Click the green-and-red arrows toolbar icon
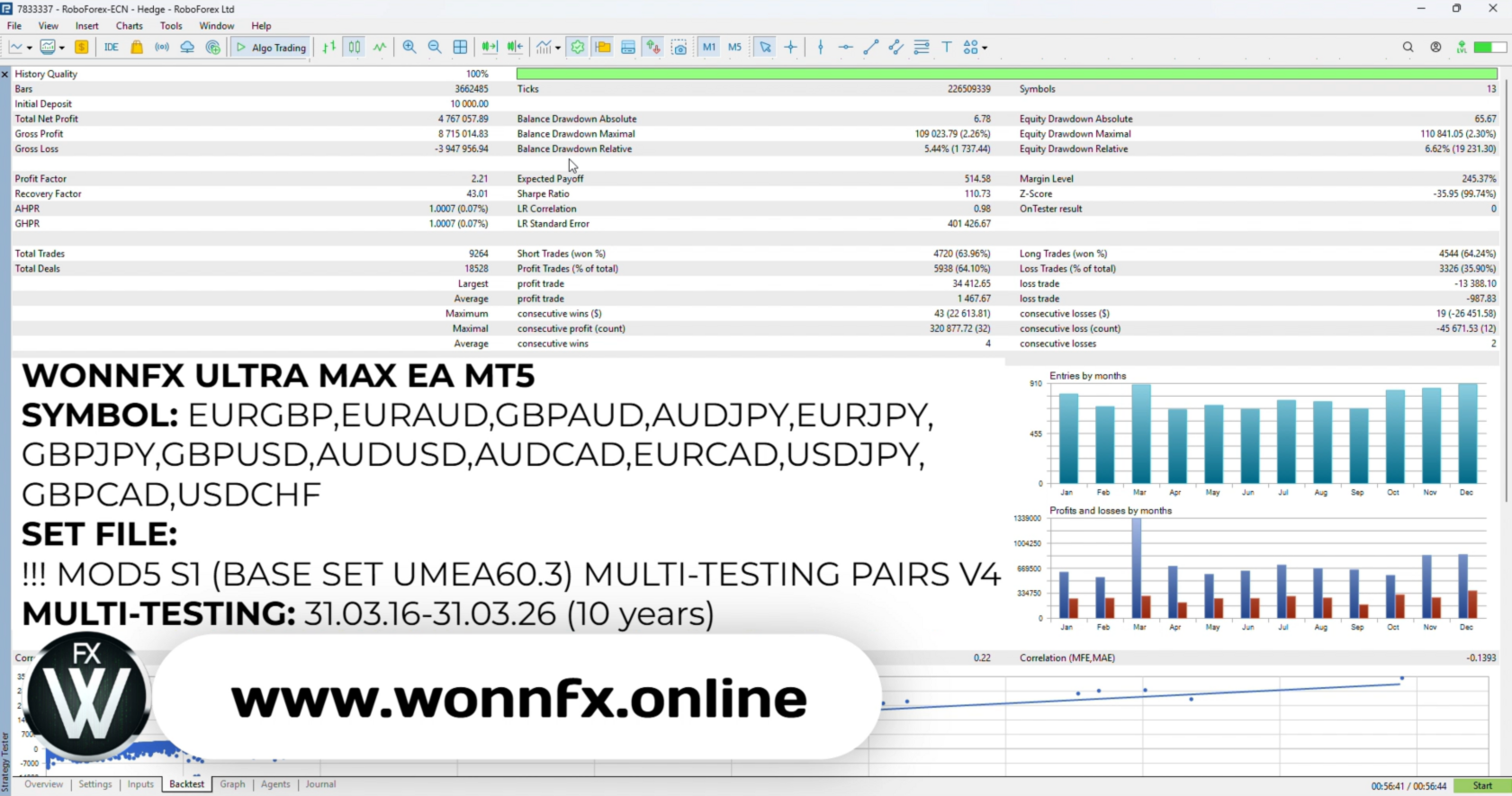1512x796 pixels. pos(653,48)
